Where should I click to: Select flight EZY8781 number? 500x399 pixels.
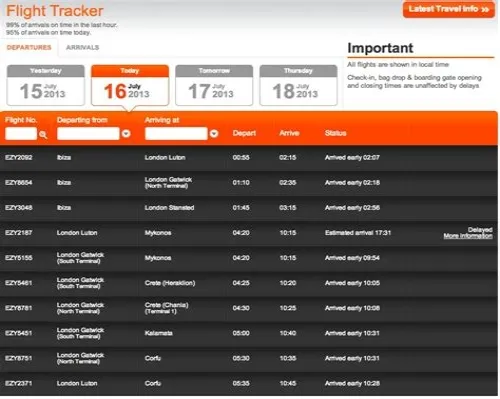[x=19, y=308]
